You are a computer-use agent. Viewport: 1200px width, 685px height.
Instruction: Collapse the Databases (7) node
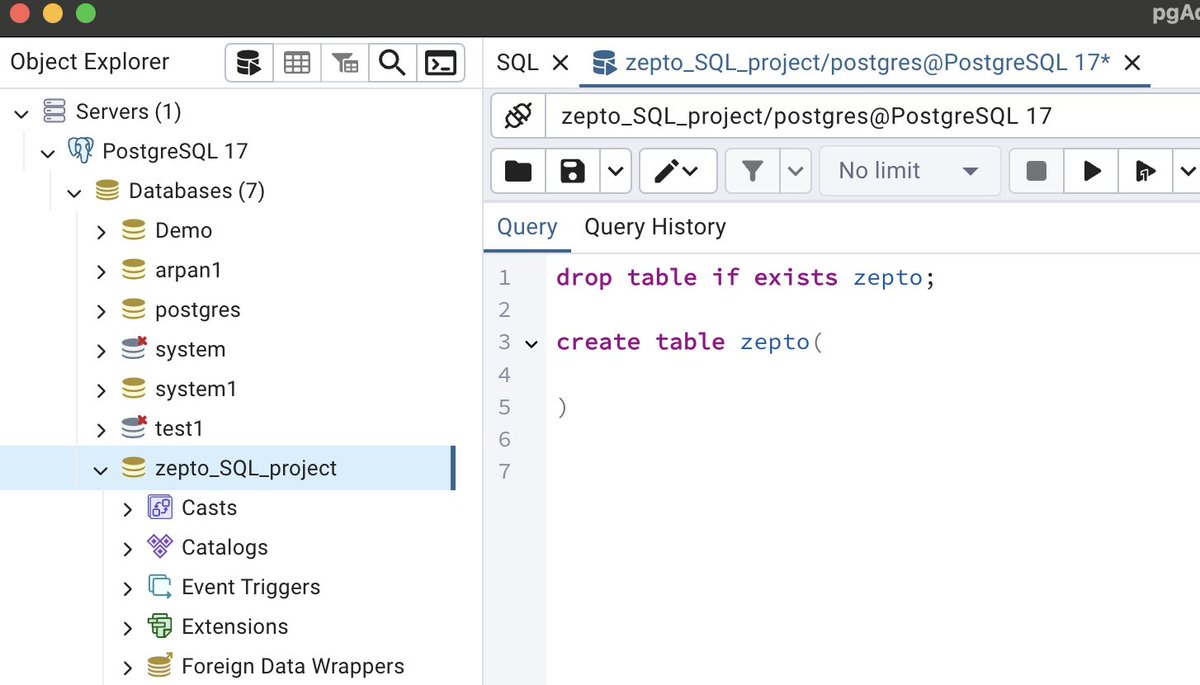75,192
